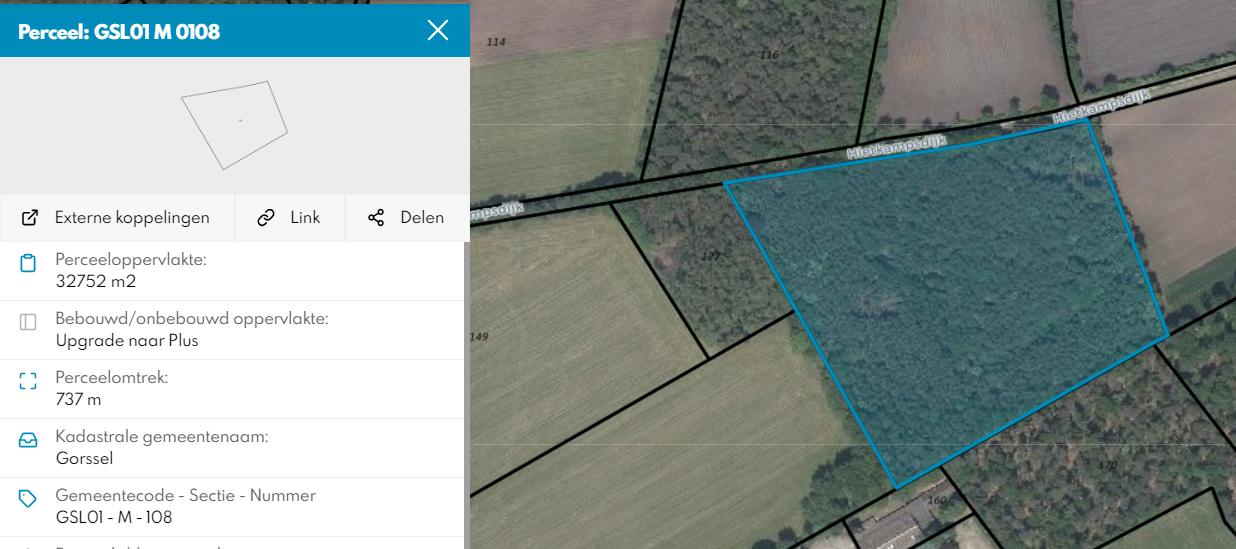The width and height of the screenshot is (1236, 549).
Task: Click the 32752 m2 area value
Action: [96, 281]
